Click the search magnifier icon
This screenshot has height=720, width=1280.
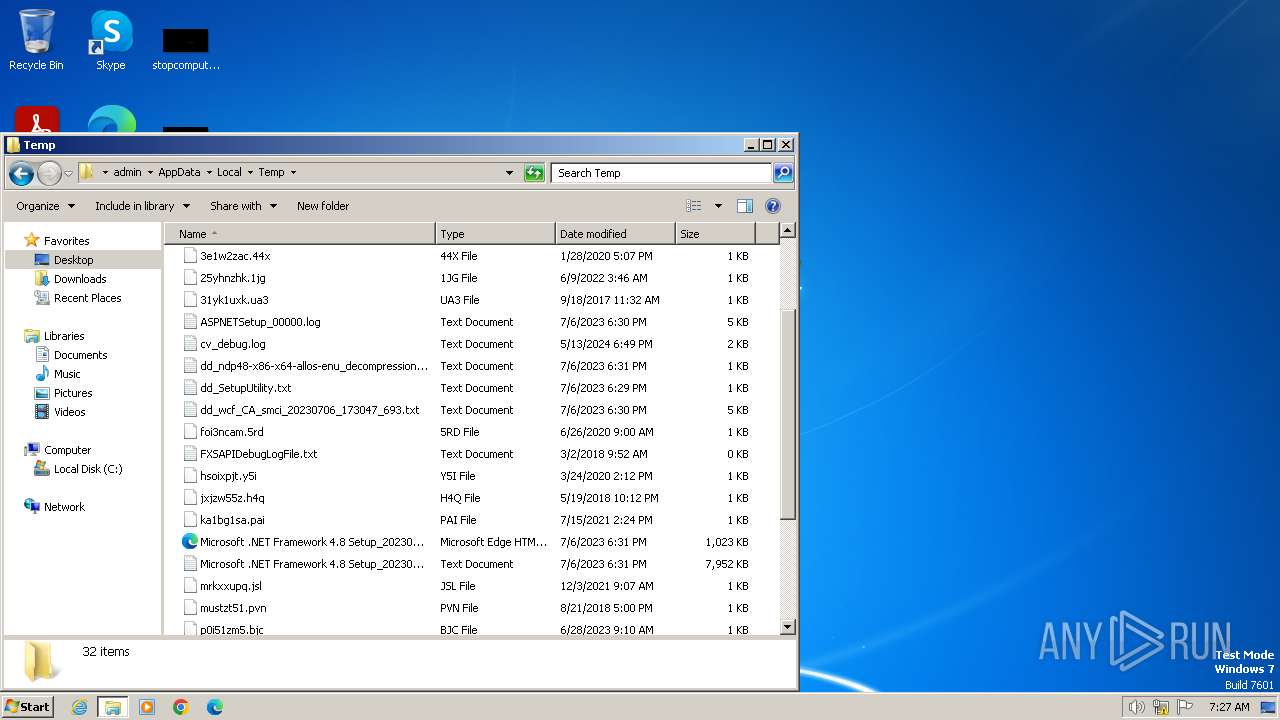pos(783,173)
